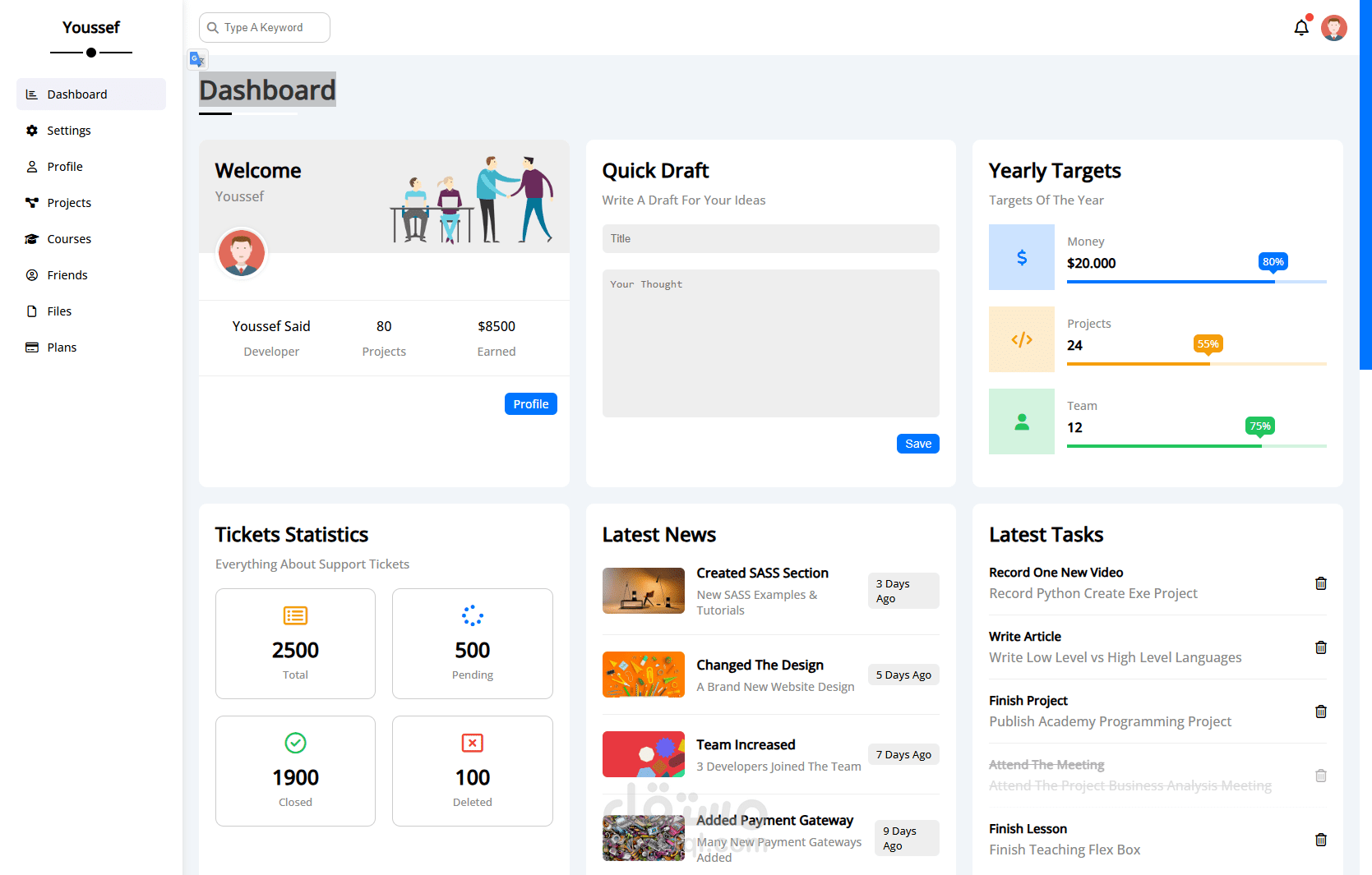The width and height of the screenshot is (1372, 875).
Task: Click the Created SASS Section headline
Action: [x=762, y=573]
